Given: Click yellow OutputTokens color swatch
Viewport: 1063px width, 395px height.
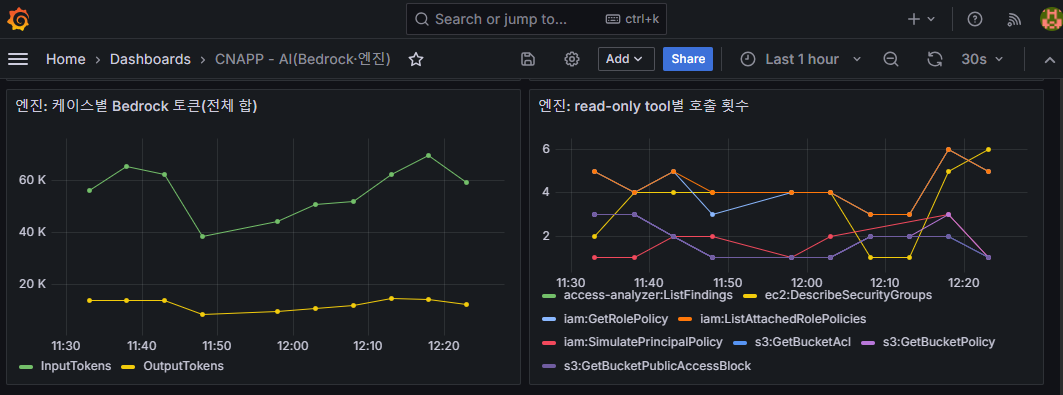Looking at the screenshot, I should (x=129, y=367).
